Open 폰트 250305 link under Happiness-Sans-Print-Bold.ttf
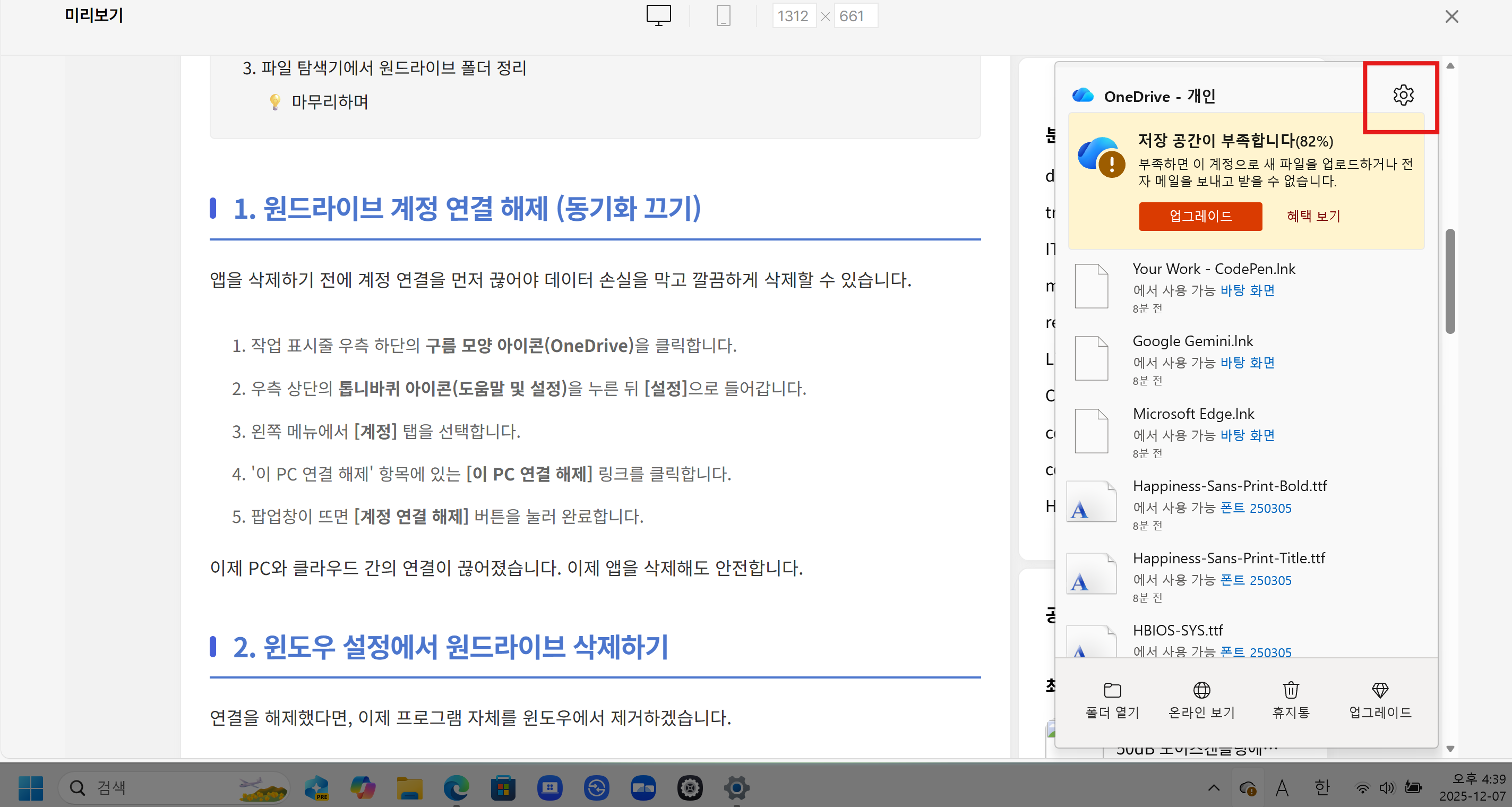The height and width of the screenshot is (807, 1512). tap(1256, 508)
